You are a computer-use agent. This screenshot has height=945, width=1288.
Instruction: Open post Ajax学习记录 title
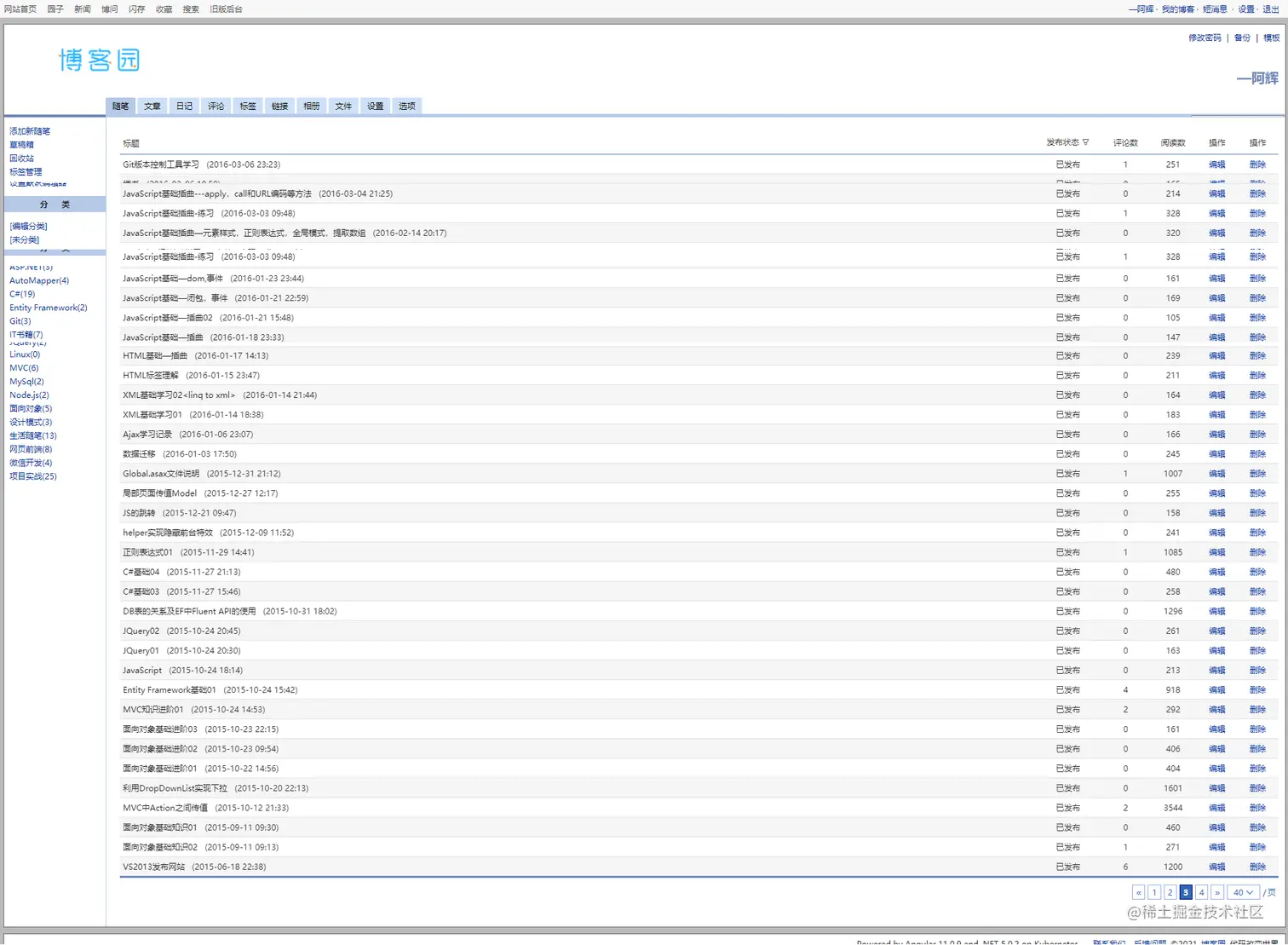(147, 435)
